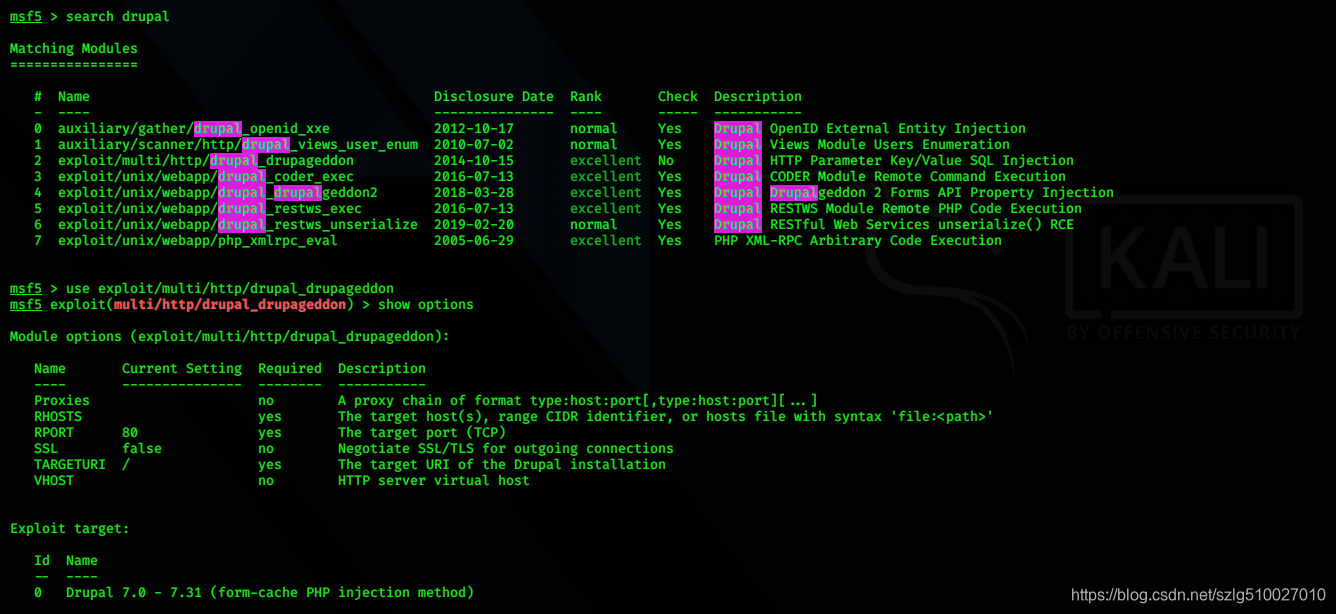The height and width of the screenshot is (614, 1336).
Task: Click the 'use exploit/multi/http/drupal_drupageddon' command
Action: click(x=230, y=289)
